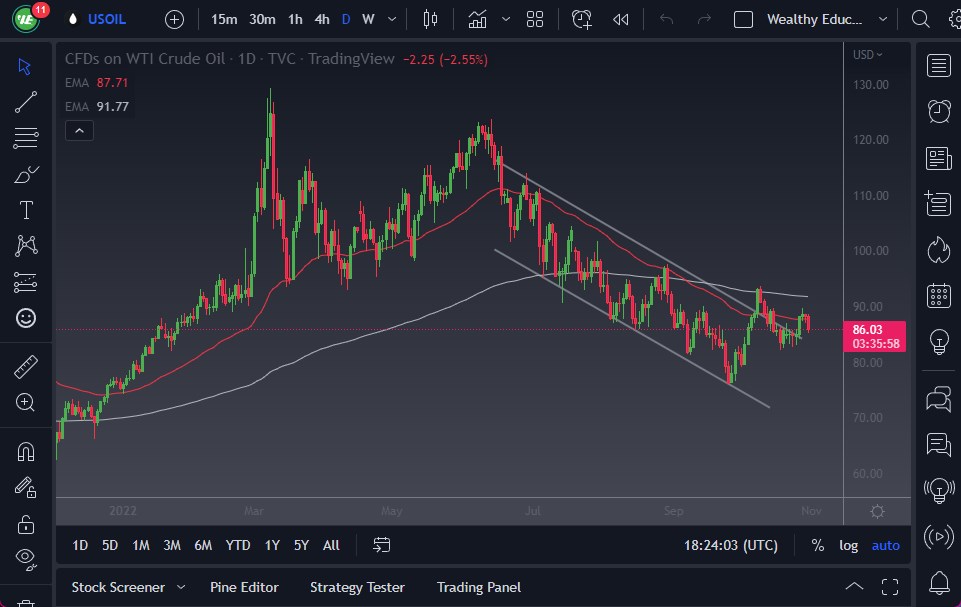Switch the price scale to log
The height and width of the screenshot is (607, 961).
click(x=848, y=546)
